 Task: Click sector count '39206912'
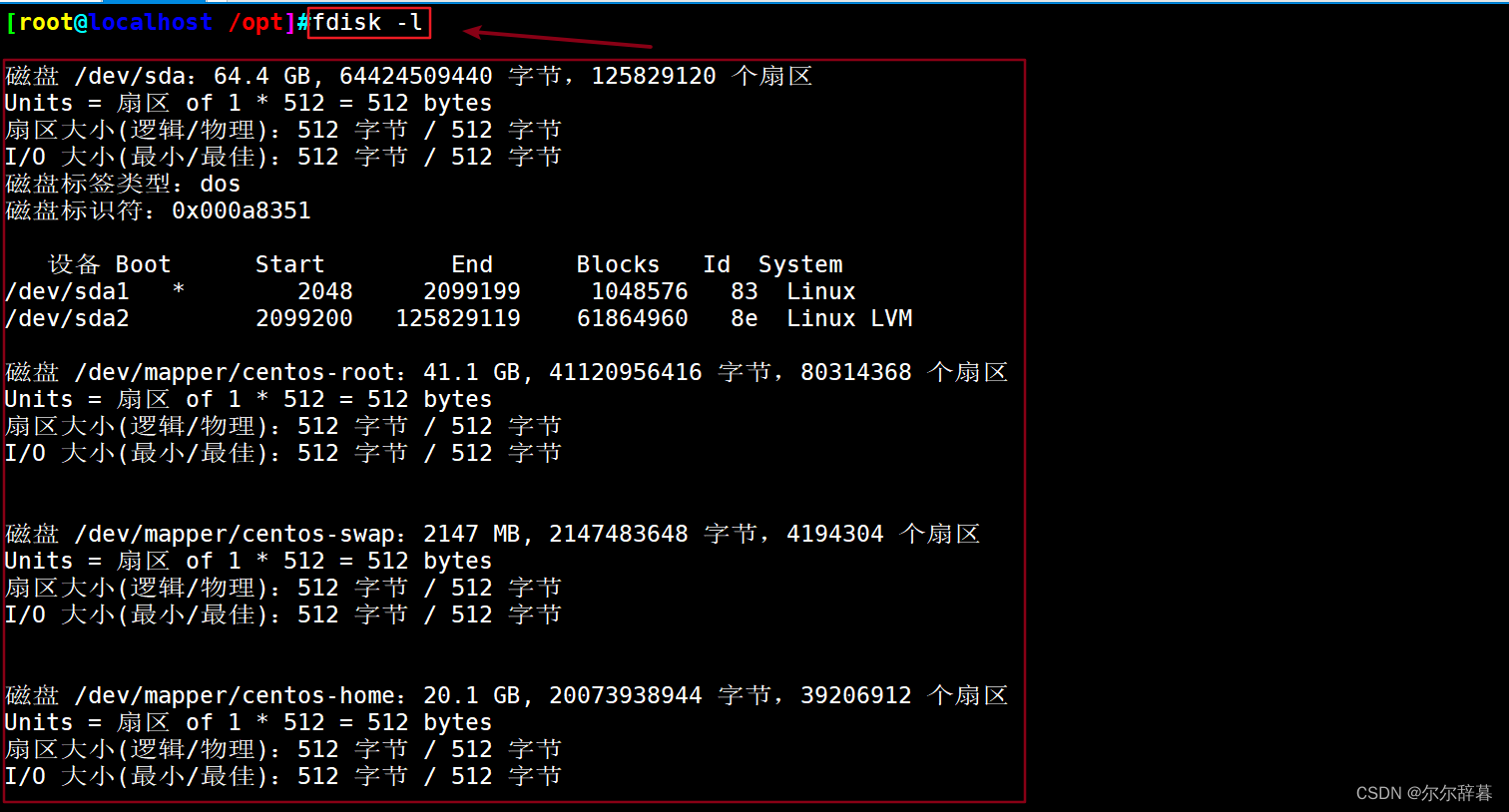coord(856,695)
